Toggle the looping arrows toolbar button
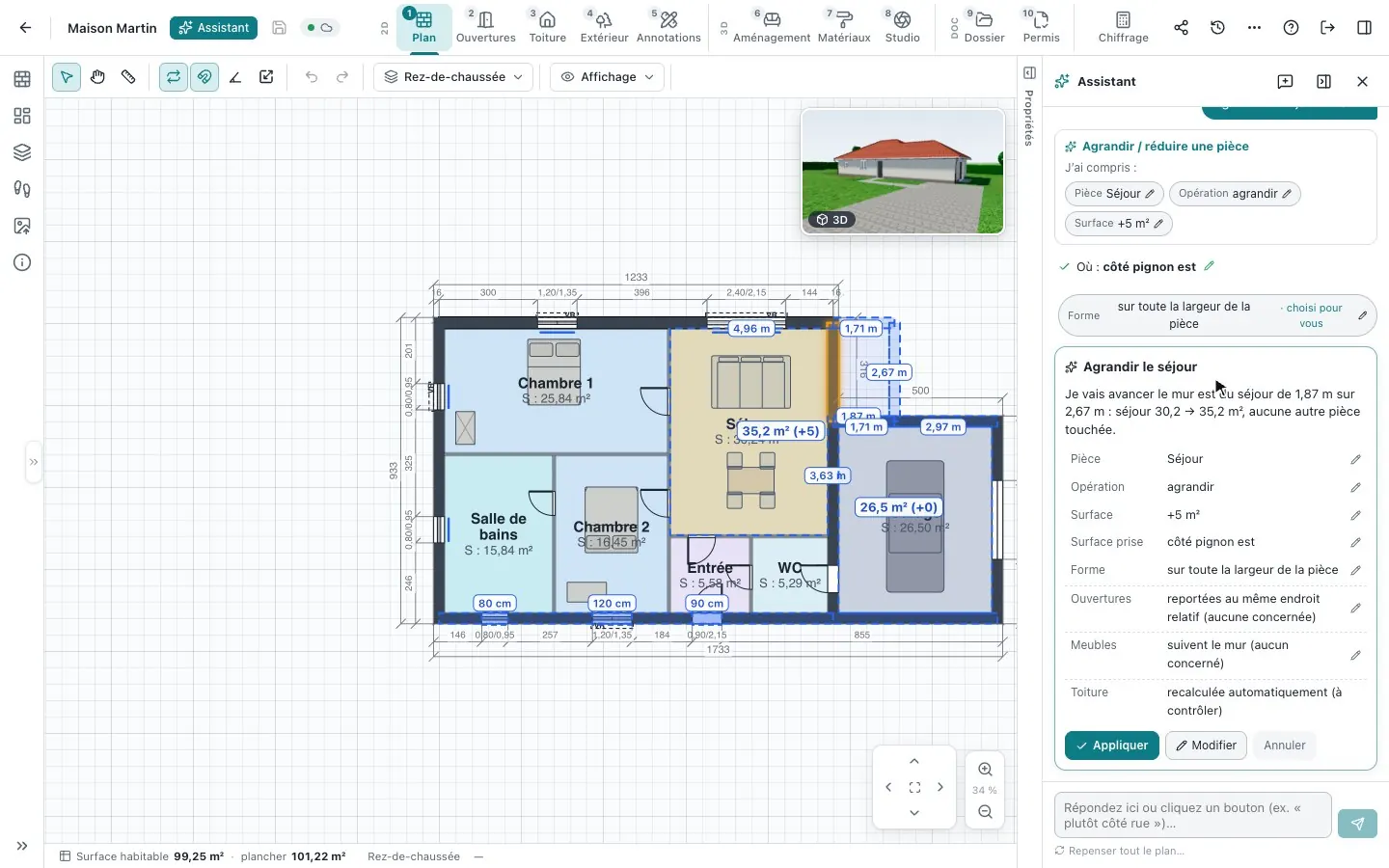Viewport: 1389px width, 868px height. pos(174,77)
